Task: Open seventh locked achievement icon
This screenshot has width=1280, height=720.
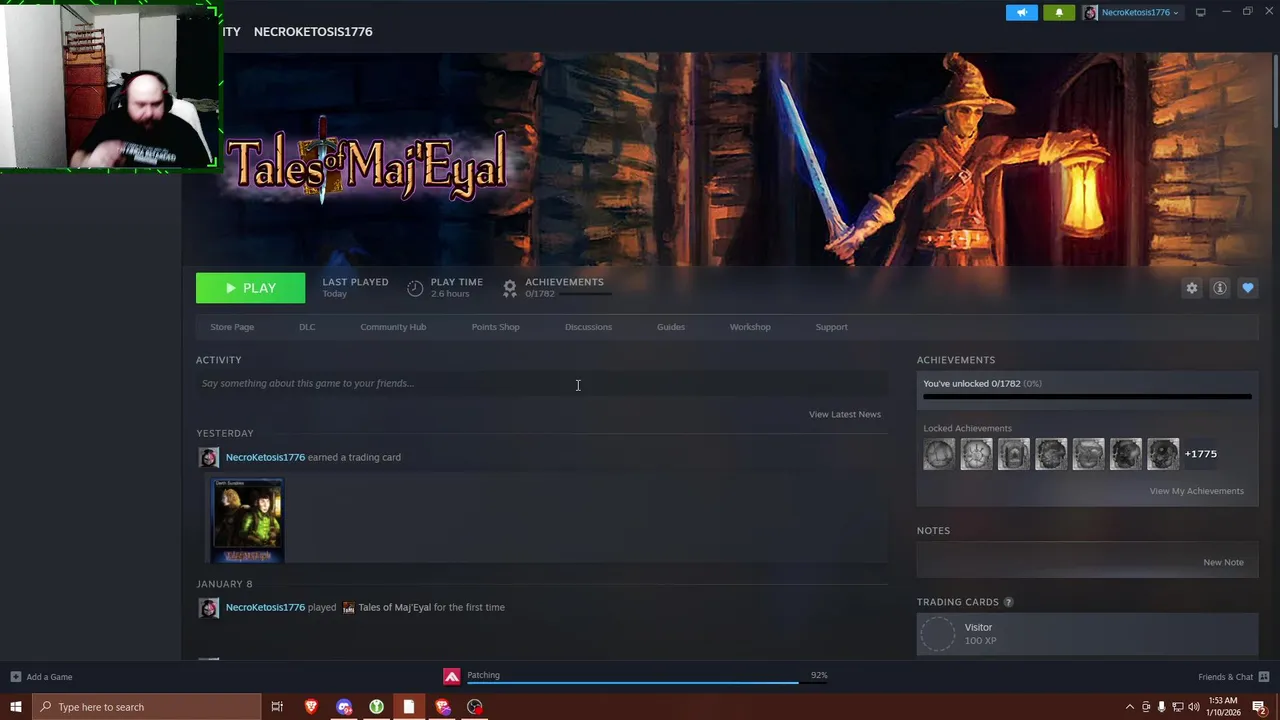Action: coord(1163,454)
